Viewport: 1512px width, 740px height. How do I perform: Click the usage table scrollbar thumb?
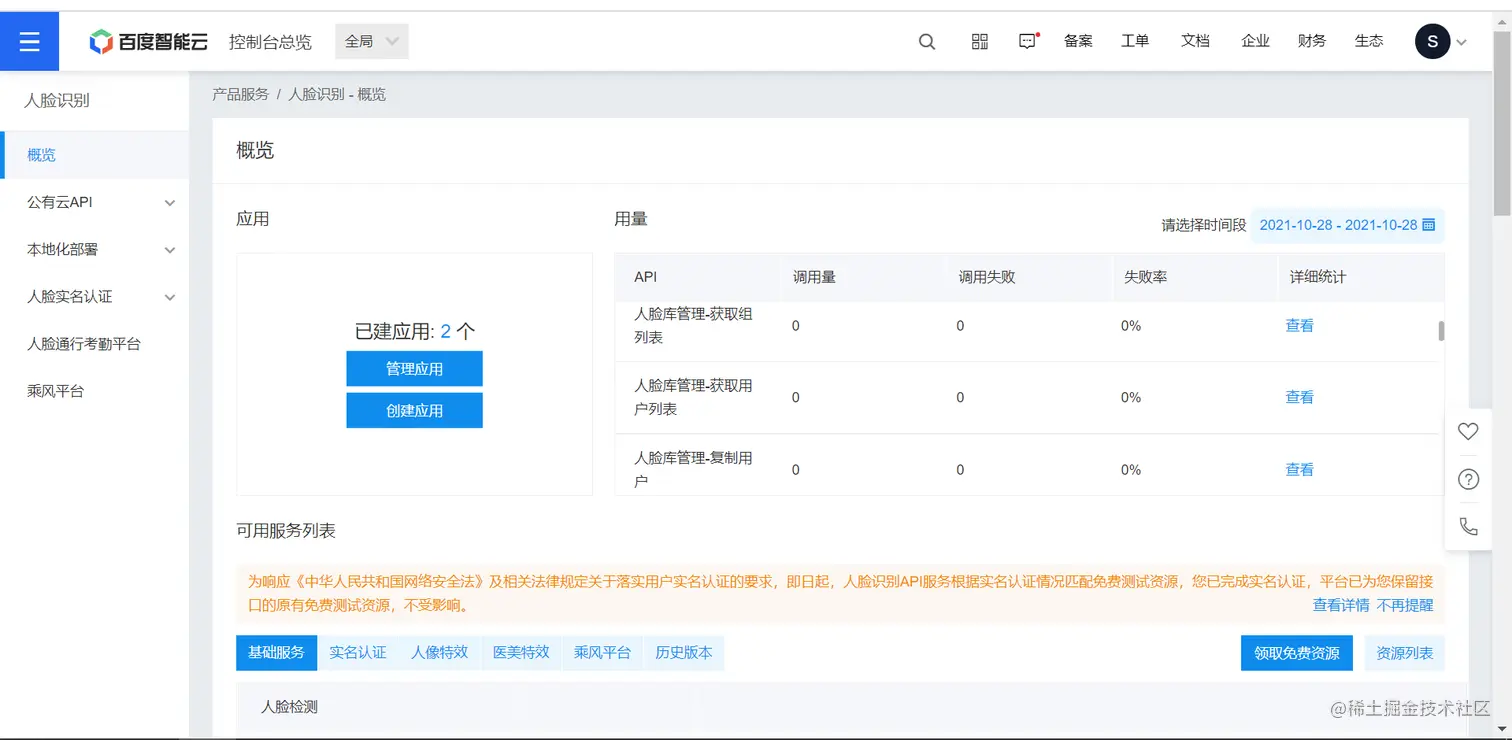coord(1441,331)
